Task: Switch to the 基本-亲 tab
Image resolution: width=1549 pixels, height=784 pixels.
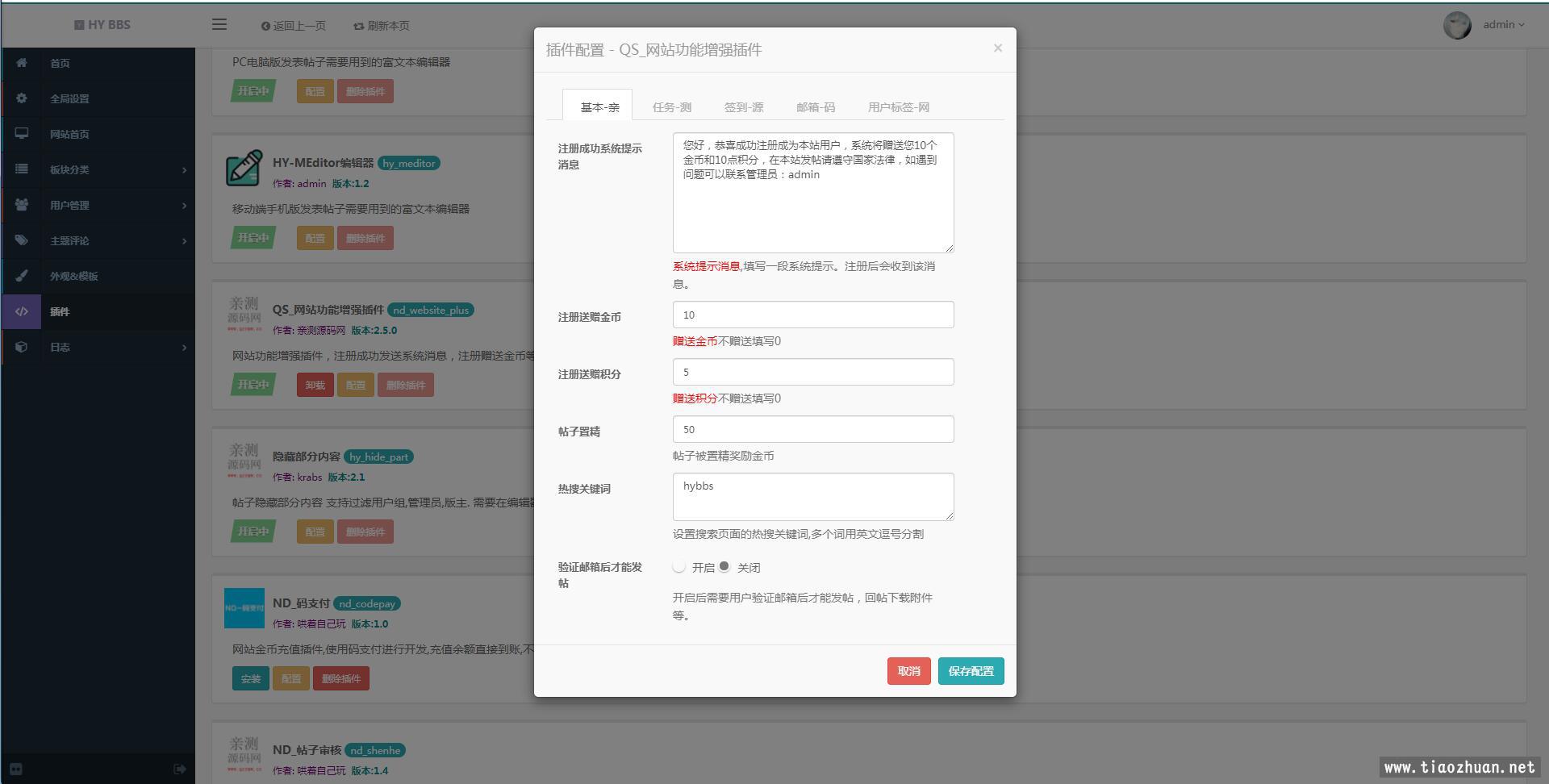Action: tap(598, 106)
